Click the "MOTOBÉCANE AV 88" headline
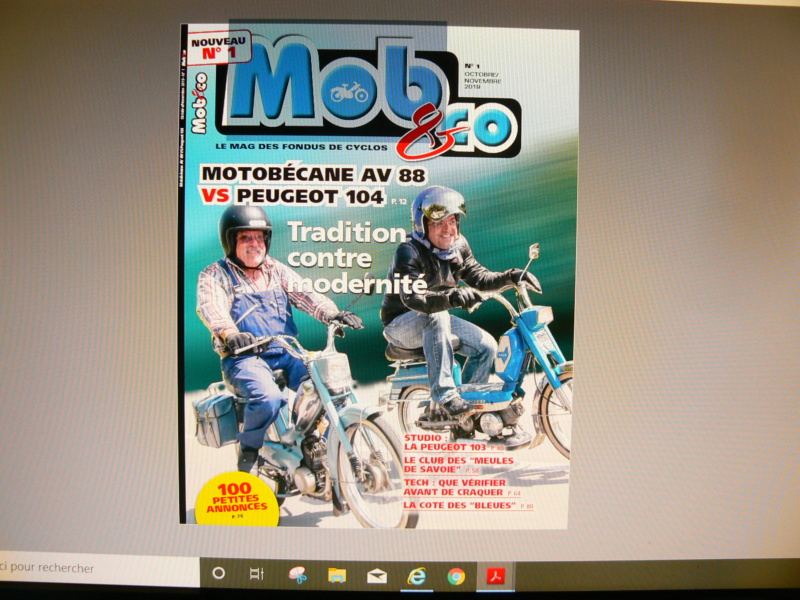800x600 pixels. tap(314, 174)
